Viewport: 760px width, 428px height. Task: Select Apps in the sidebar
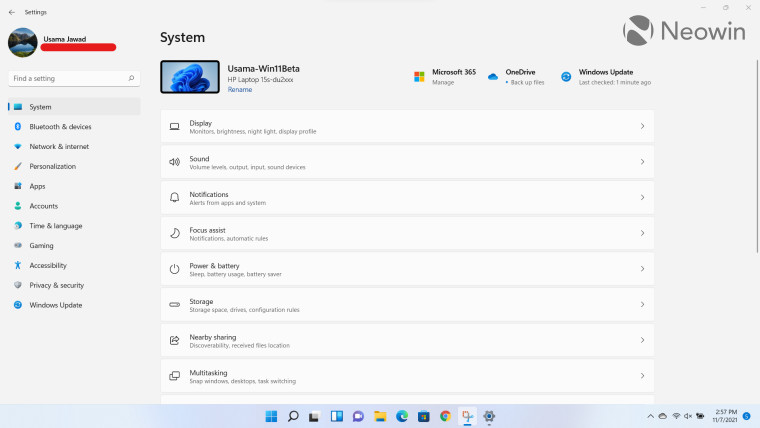pyautogui.click(x=74, y=186)
